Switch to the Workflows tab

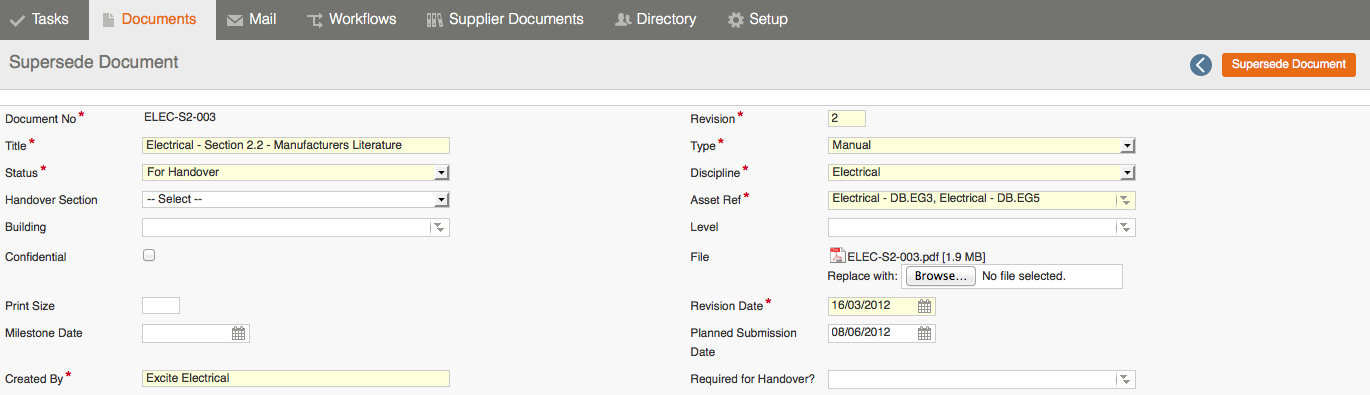tap(351, 19)
